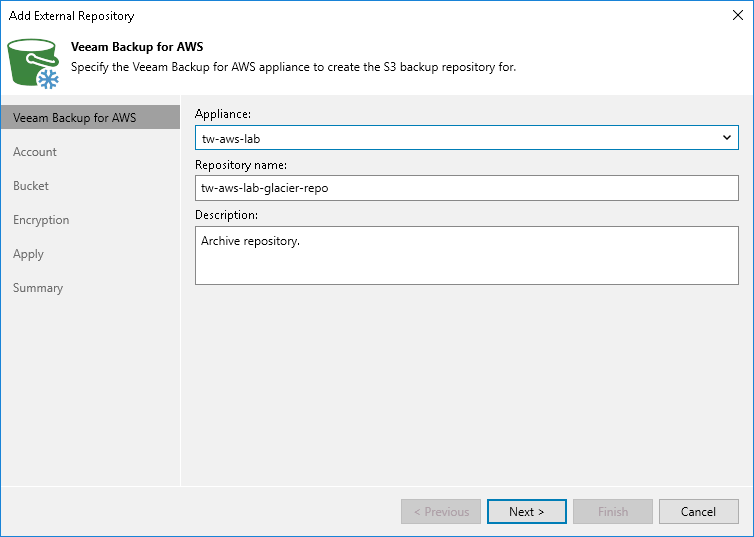The width and height of the screenshot is (754, 537).
Task: Jump to the Apply step
Action: tap(28, 254)
